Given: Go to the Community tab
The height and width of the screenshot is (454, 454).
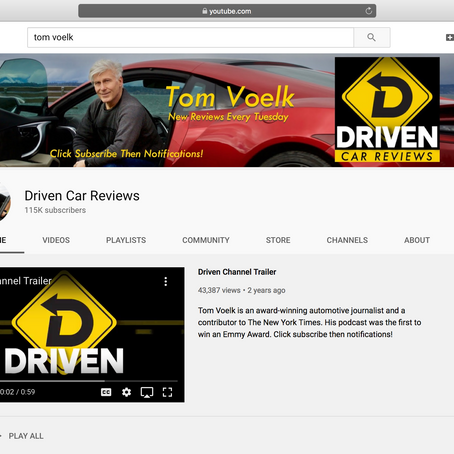Looking at the screenshot, I should 206,240.
